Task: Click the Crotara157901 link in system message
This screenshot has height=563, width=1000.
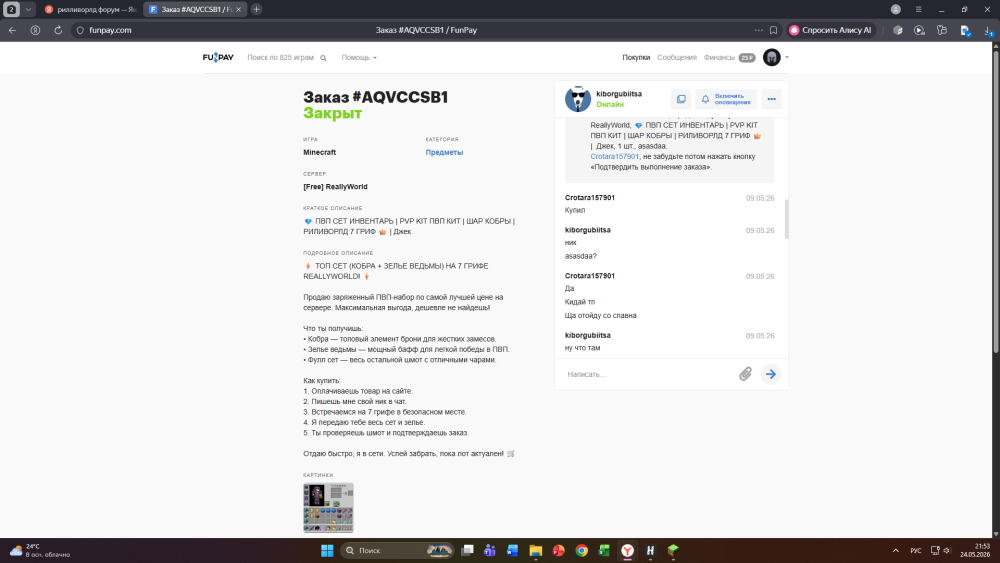Action: 614,156
